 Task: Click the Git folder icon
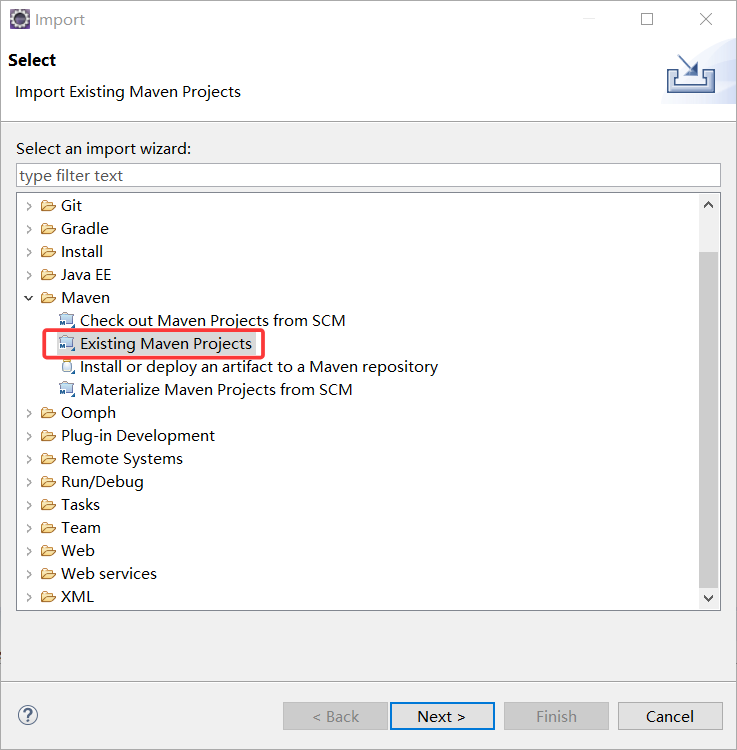[x=48, y=206]
